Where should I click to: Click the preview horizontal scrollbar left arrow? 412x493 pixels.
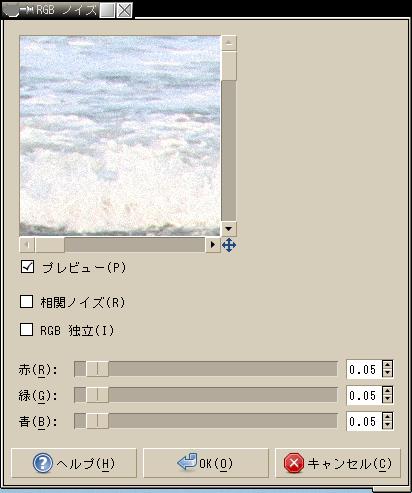[x=27, y=245]
